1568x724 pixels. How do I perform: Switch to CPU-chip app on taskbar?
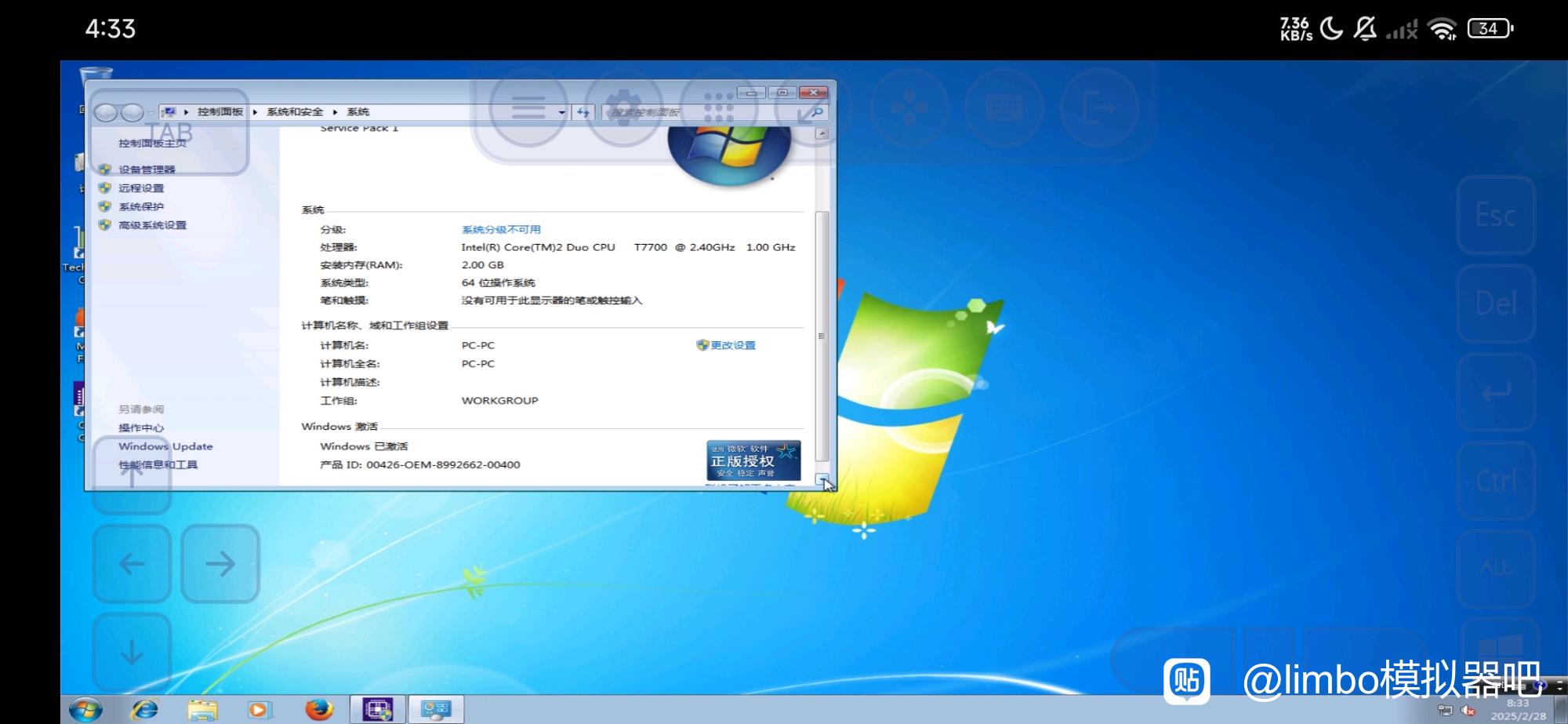[378, 710]
